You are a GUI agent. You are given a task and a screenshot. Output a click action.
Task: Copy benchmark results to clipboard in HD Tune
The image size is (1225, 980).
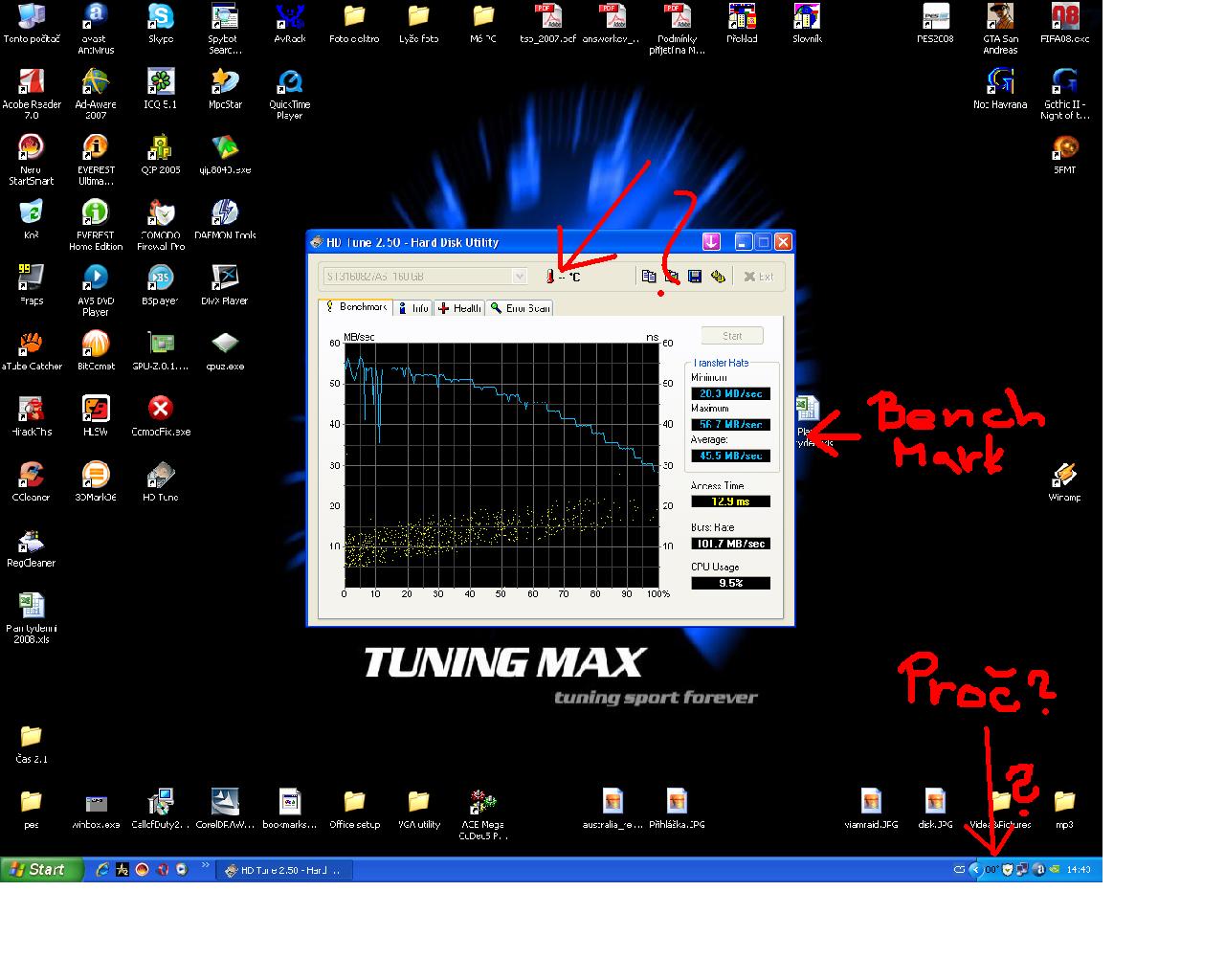pyautogui.click(x=649, y=277)
